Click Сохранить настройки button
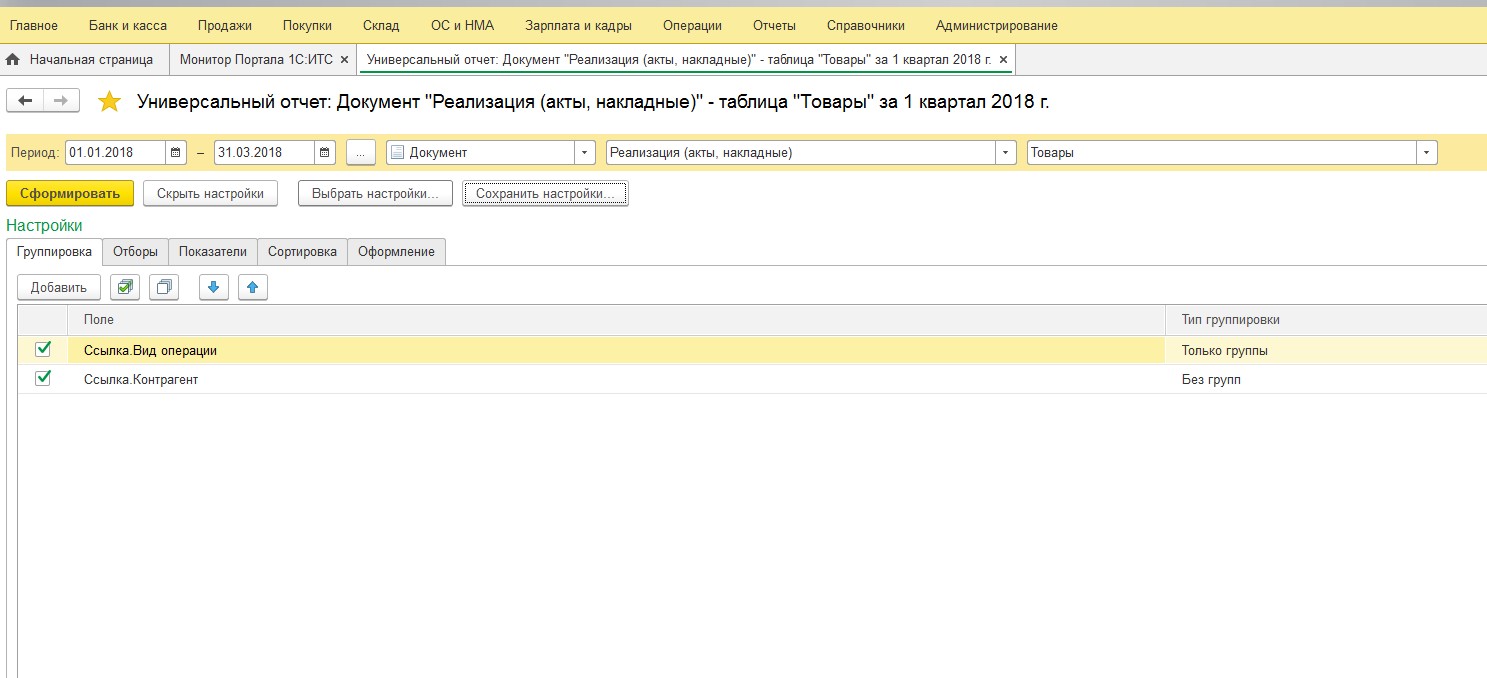The image size is (1487, 678). click(x=545, y=194)
